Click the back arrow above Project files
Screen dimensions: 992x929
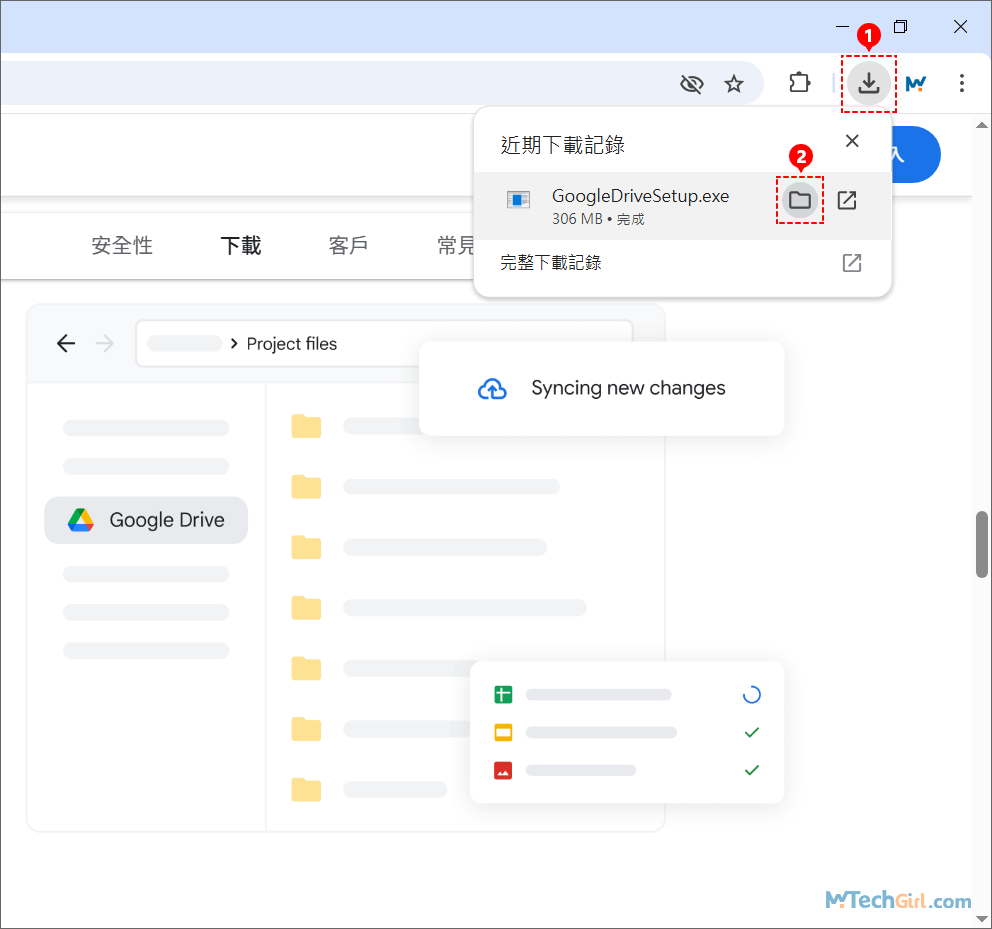click(x=65, y=343)
